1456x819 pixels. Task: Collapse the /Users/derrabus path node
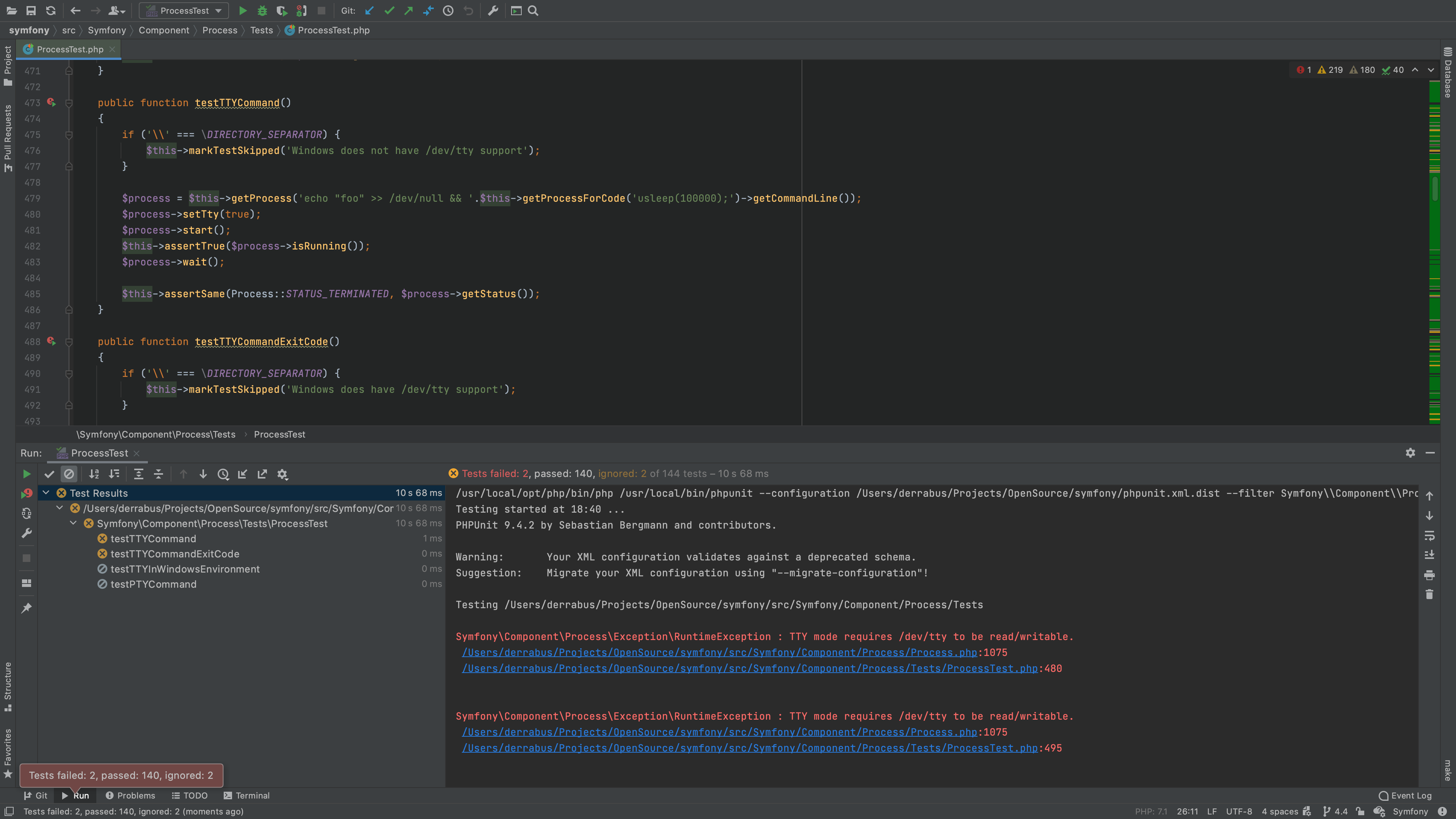tap(60, 508)
